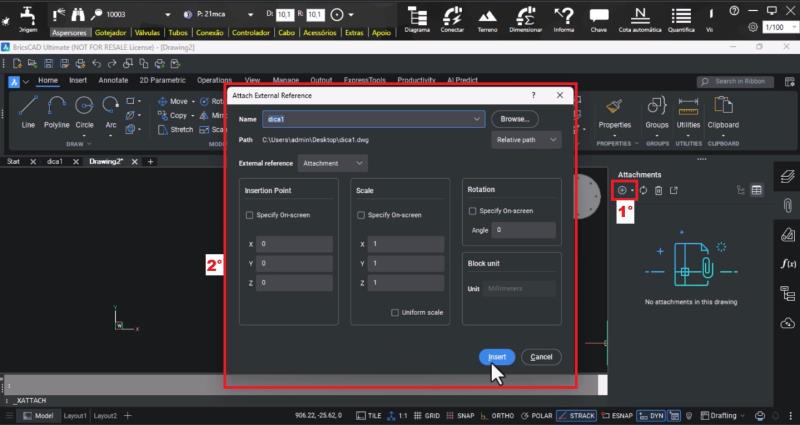Open the Layout1 tab at the bottom
800x425 pixels.
(x=76, y=415)
